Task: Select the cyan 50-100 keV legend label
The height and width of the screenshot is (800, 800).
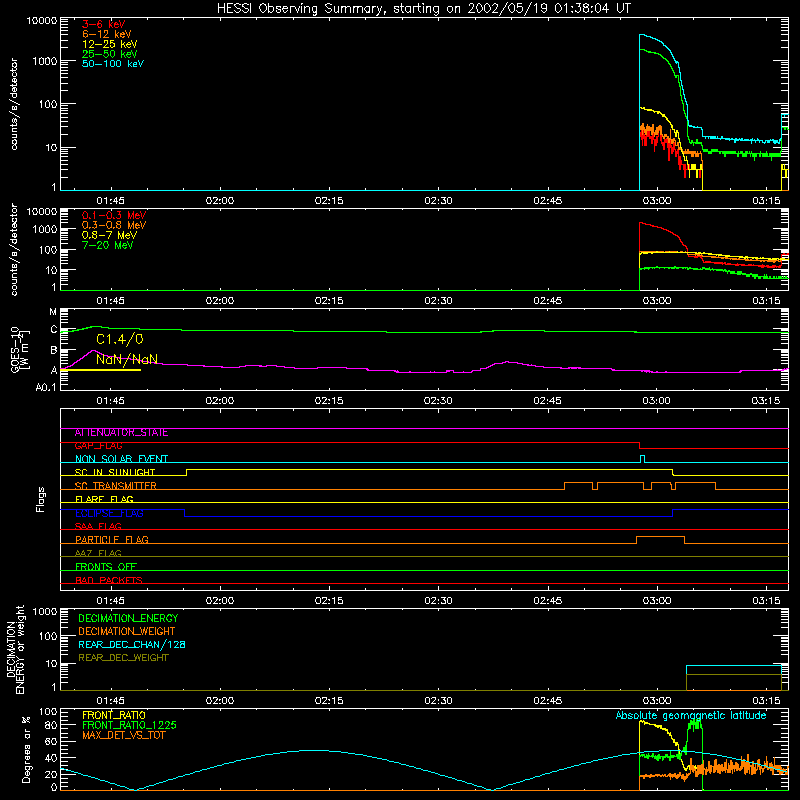Action: (x=113, y=64)
